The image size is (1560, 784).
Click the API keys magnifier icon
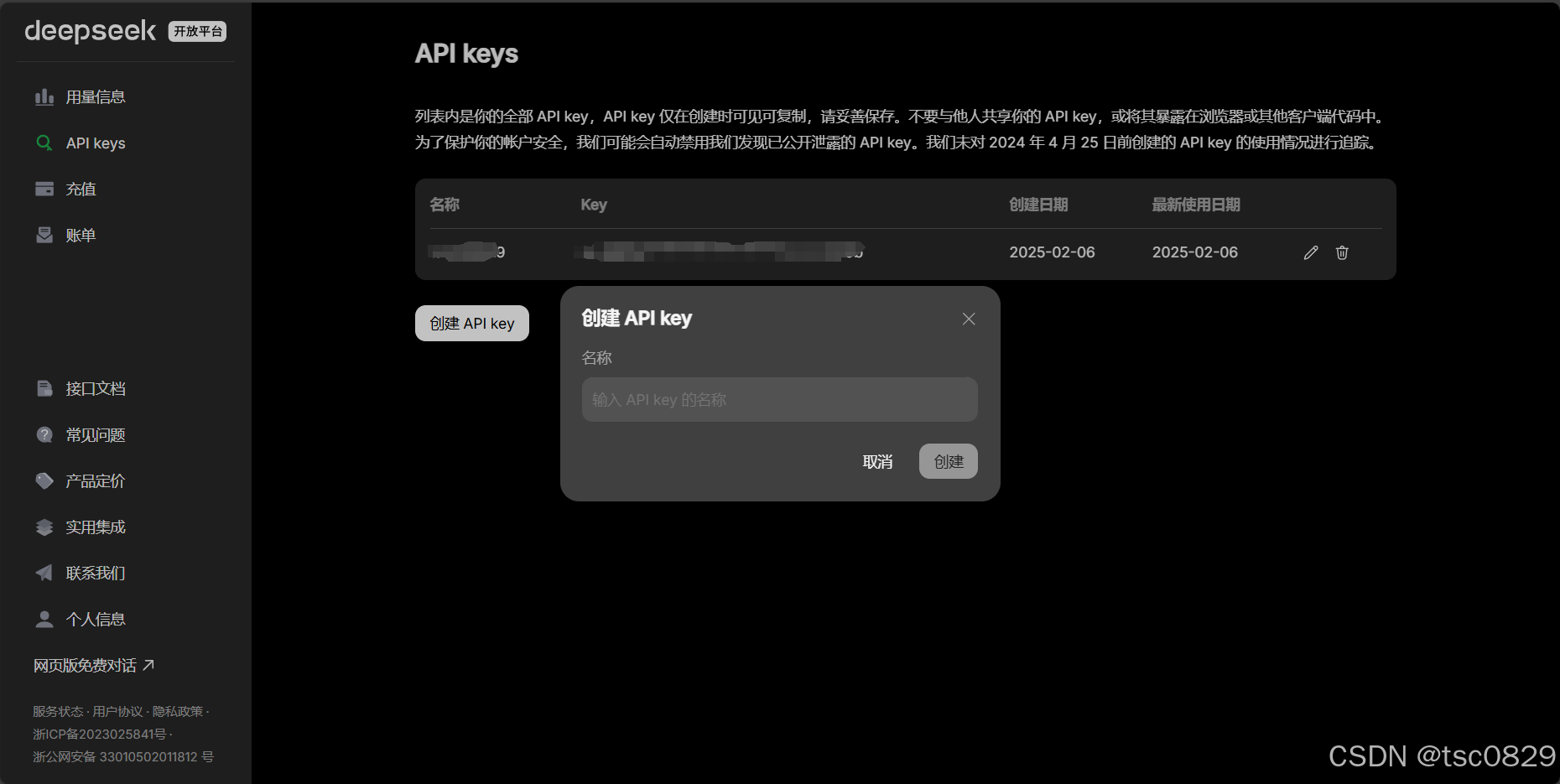point(44,143)
